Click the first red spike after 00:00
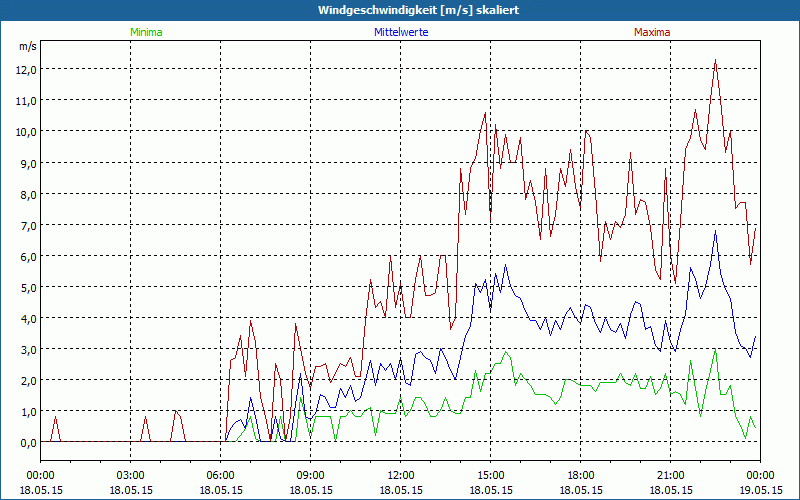800x500 pixels. (x=55, y=417)
